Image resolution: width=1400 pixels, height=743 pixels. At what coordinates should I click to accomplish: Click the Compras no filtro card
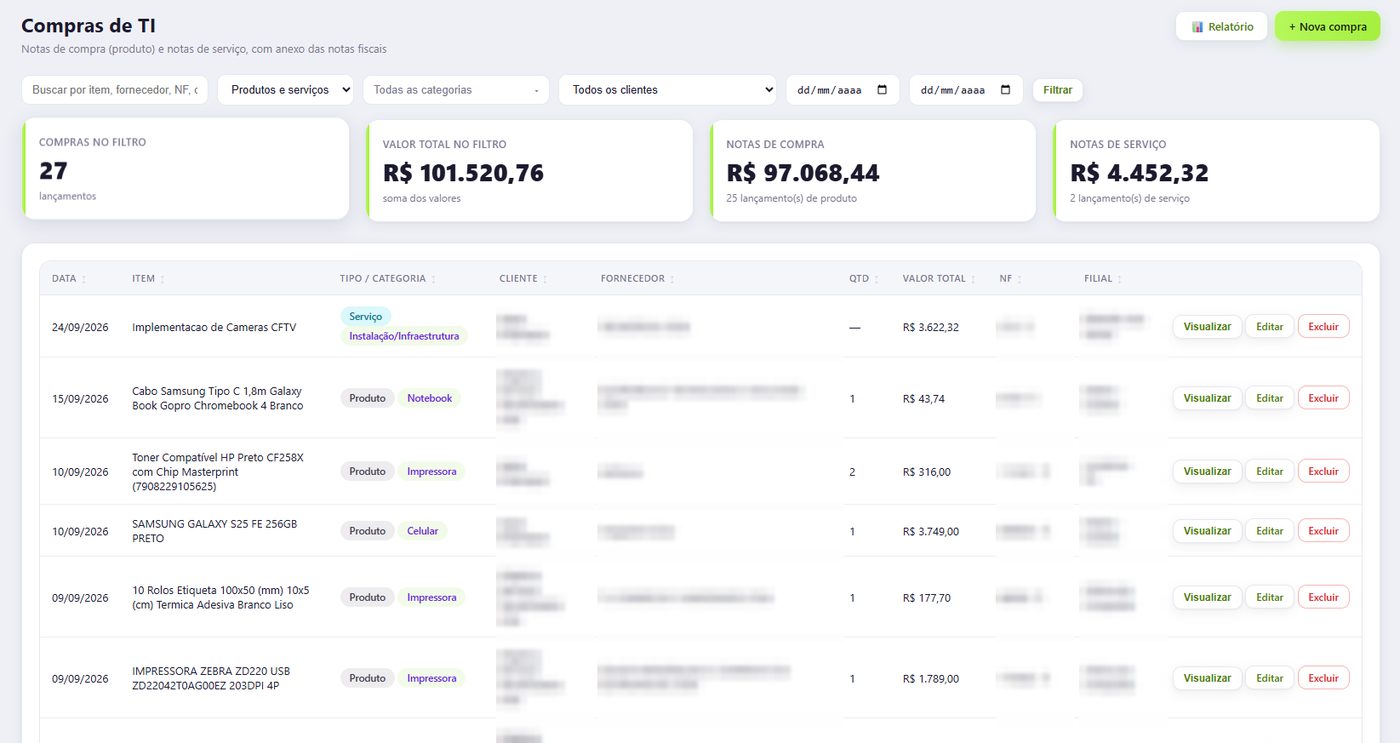(x=185, y=168)
